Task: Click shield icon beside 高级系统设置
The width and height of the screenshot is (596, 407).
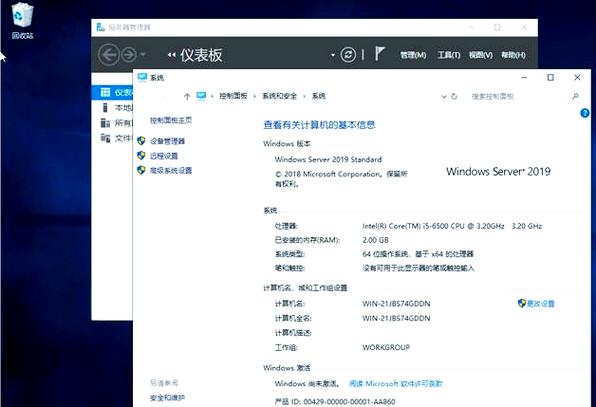Action: pyautogui.click(x=141, y=170)
